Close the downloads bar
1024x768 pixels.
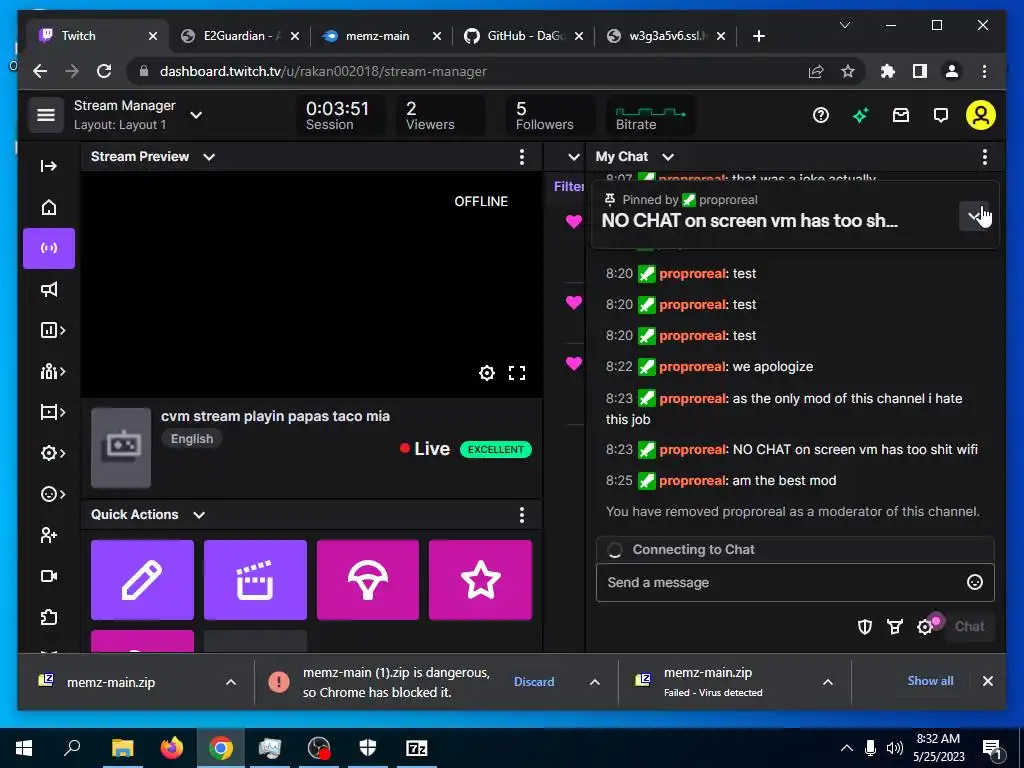click(987, 681)
